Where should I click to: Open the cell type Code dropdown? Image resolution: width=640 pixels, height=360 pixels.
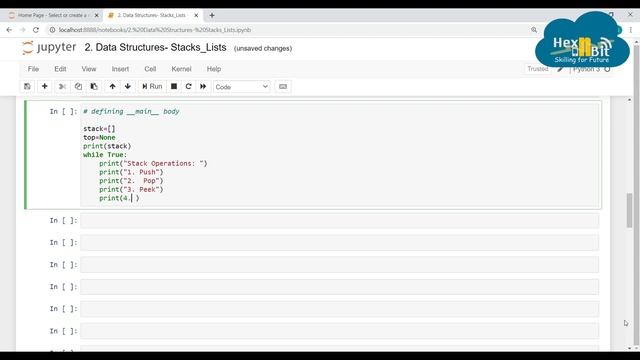(x=242, y=87)
